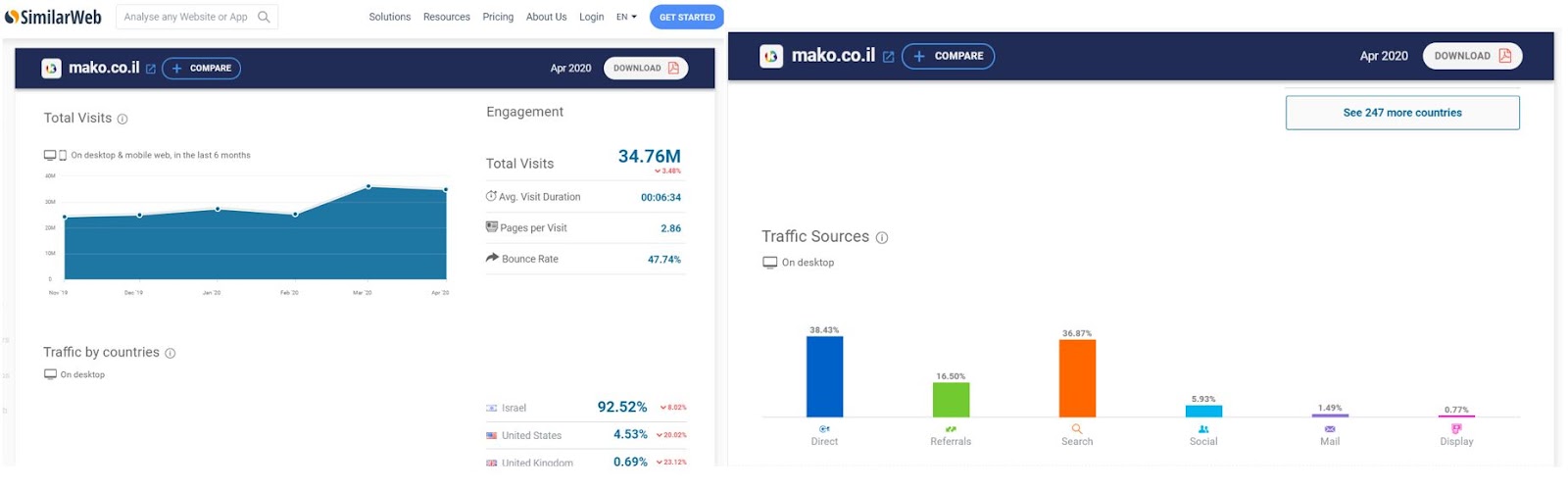The height and width of the screenshot is (489, 1568).
Task: Click the blue Direct traffic bar
Action: pyautogui.click(x=824, y=376)
